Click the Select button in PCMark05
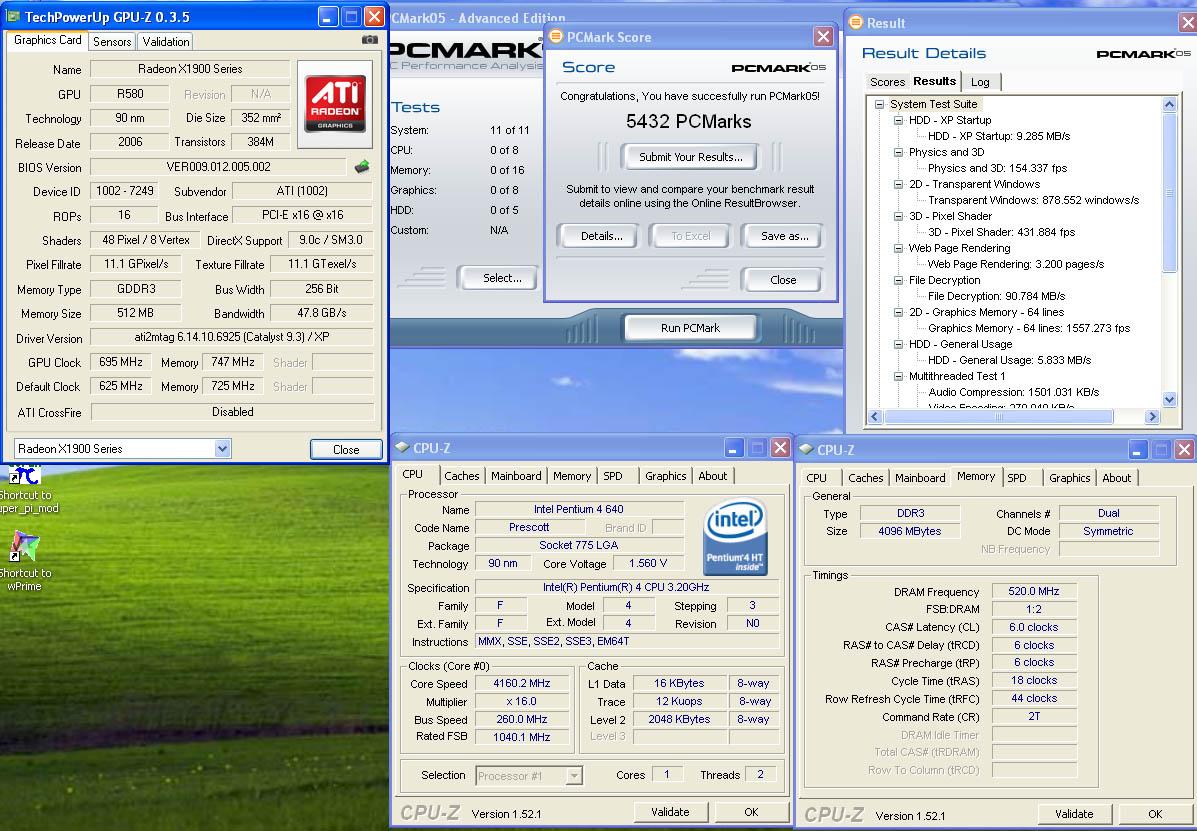Viewport: 1197px width, 831px height. click(502, 279)
